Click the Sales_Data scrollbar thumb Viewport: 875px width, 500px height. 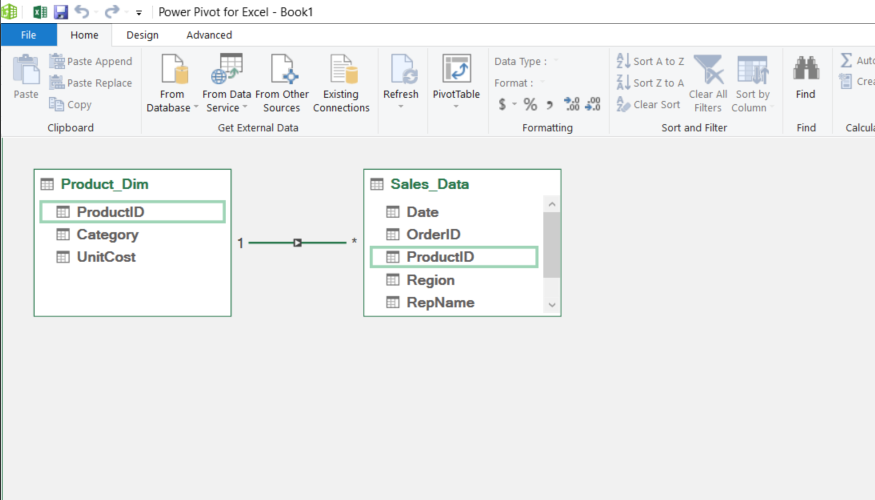point(552,245)
